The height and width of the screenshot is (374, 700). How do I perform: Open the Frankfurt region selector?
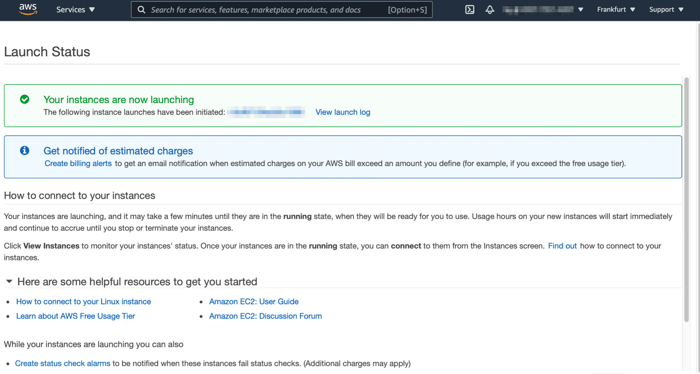coord(616,9)
